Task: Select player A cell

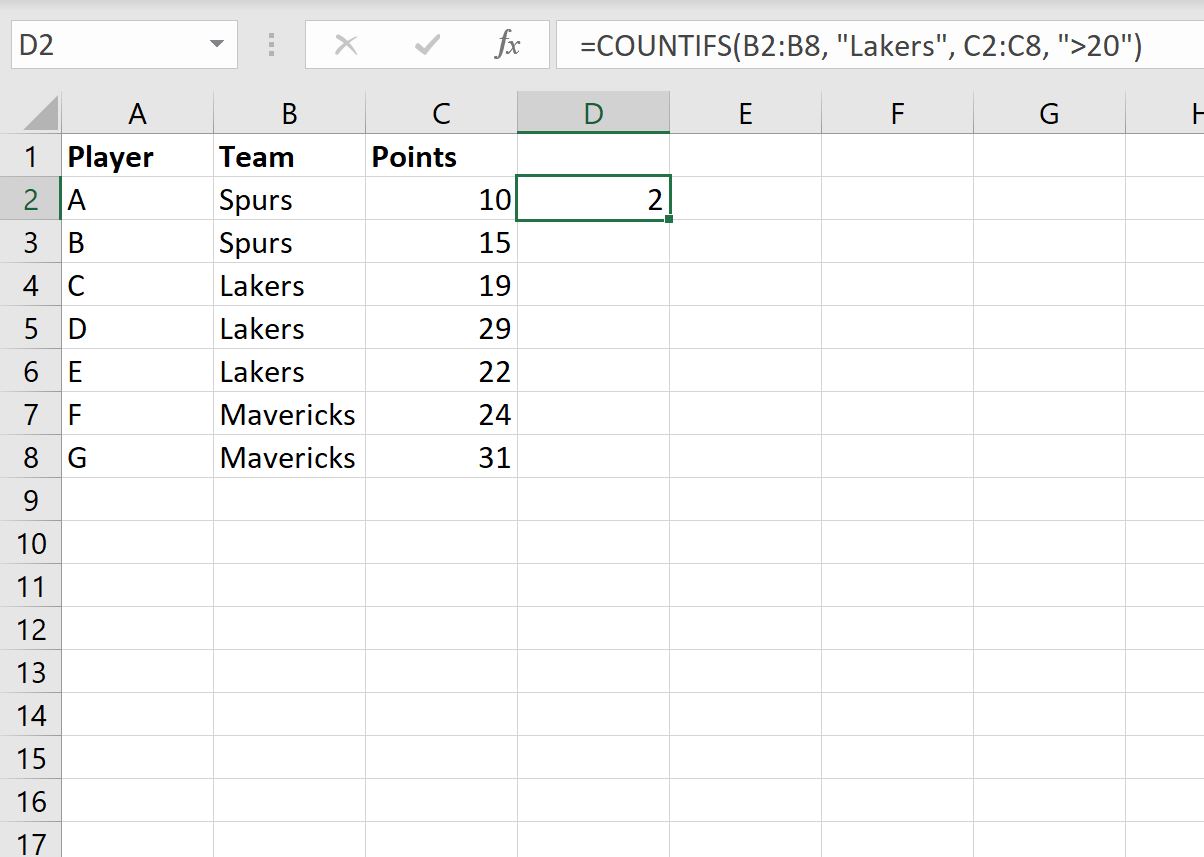Action: coord(138,199)
